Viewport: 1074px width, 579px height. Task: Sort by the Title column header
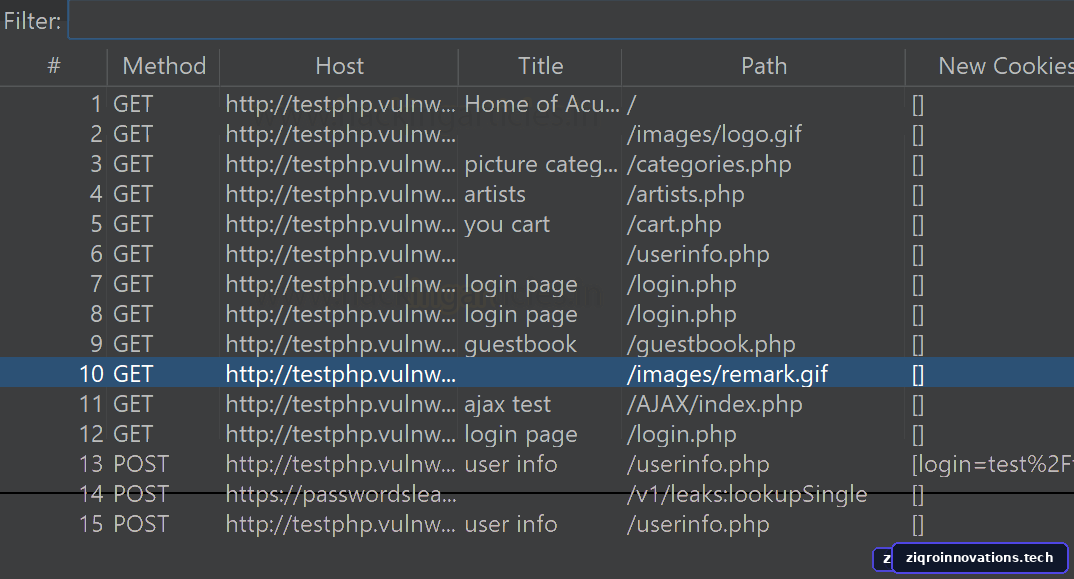pyautogui.click(x=540, y=66)
